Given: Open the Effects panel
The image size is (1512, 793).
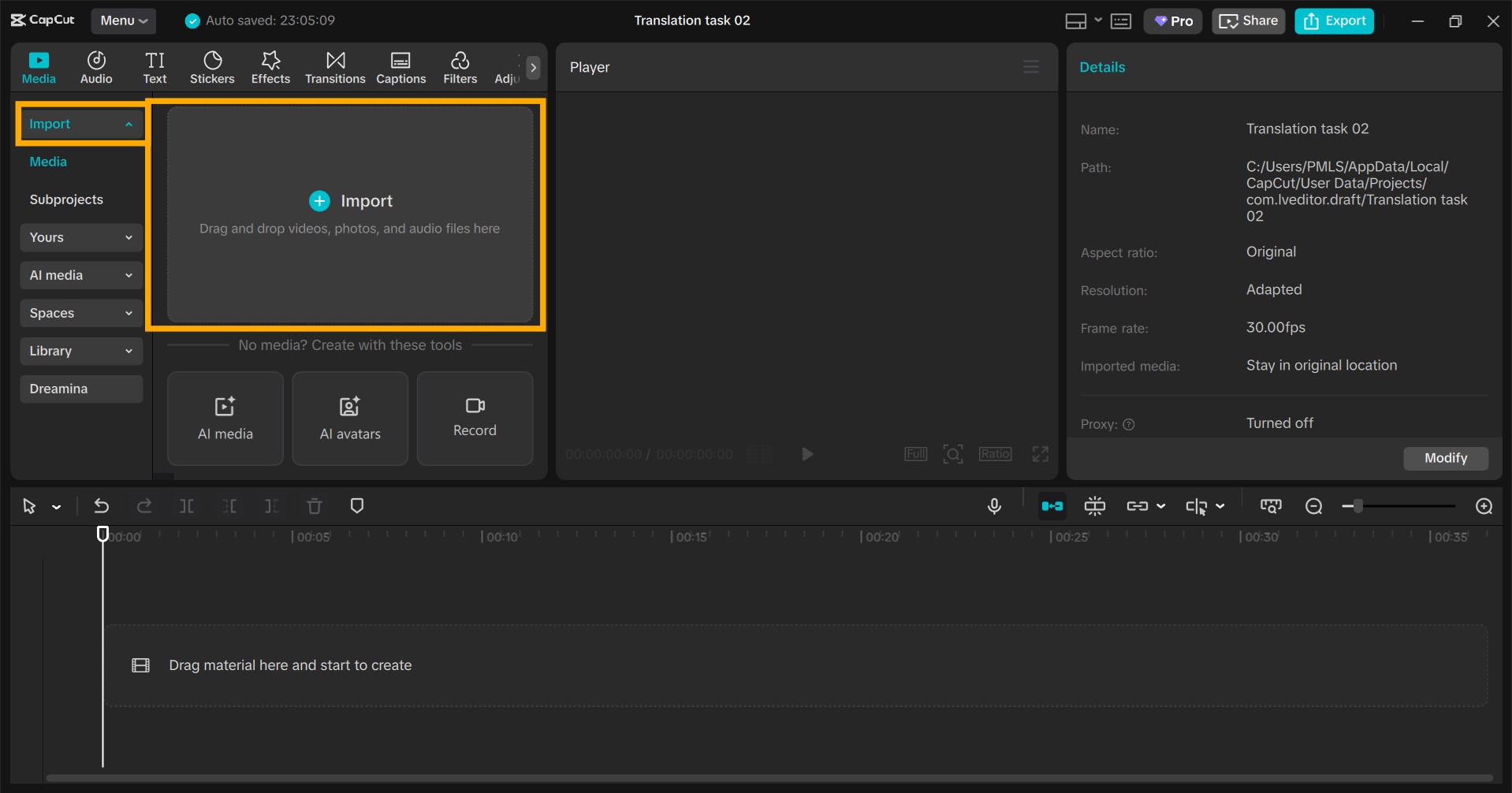Looking at the screenshot, I should [x=270, y=68].
